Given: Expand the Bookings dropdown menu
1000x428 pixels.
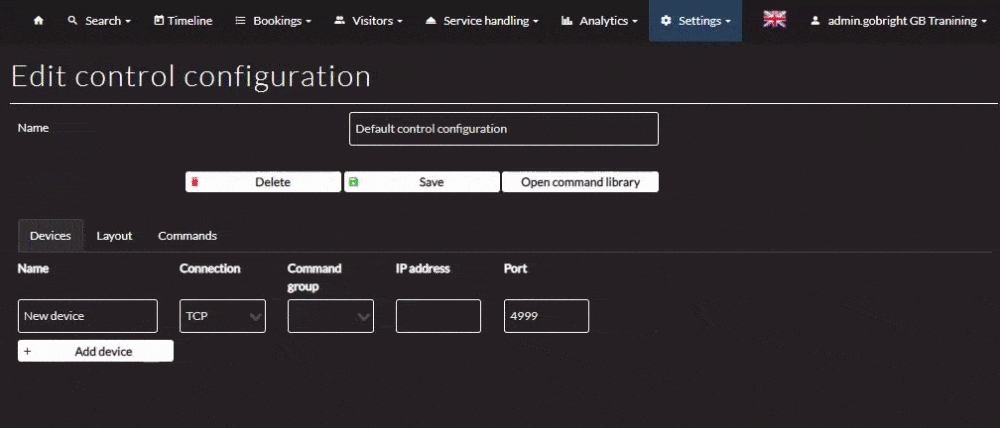Looking at the screenshot, I should point(272,21).
